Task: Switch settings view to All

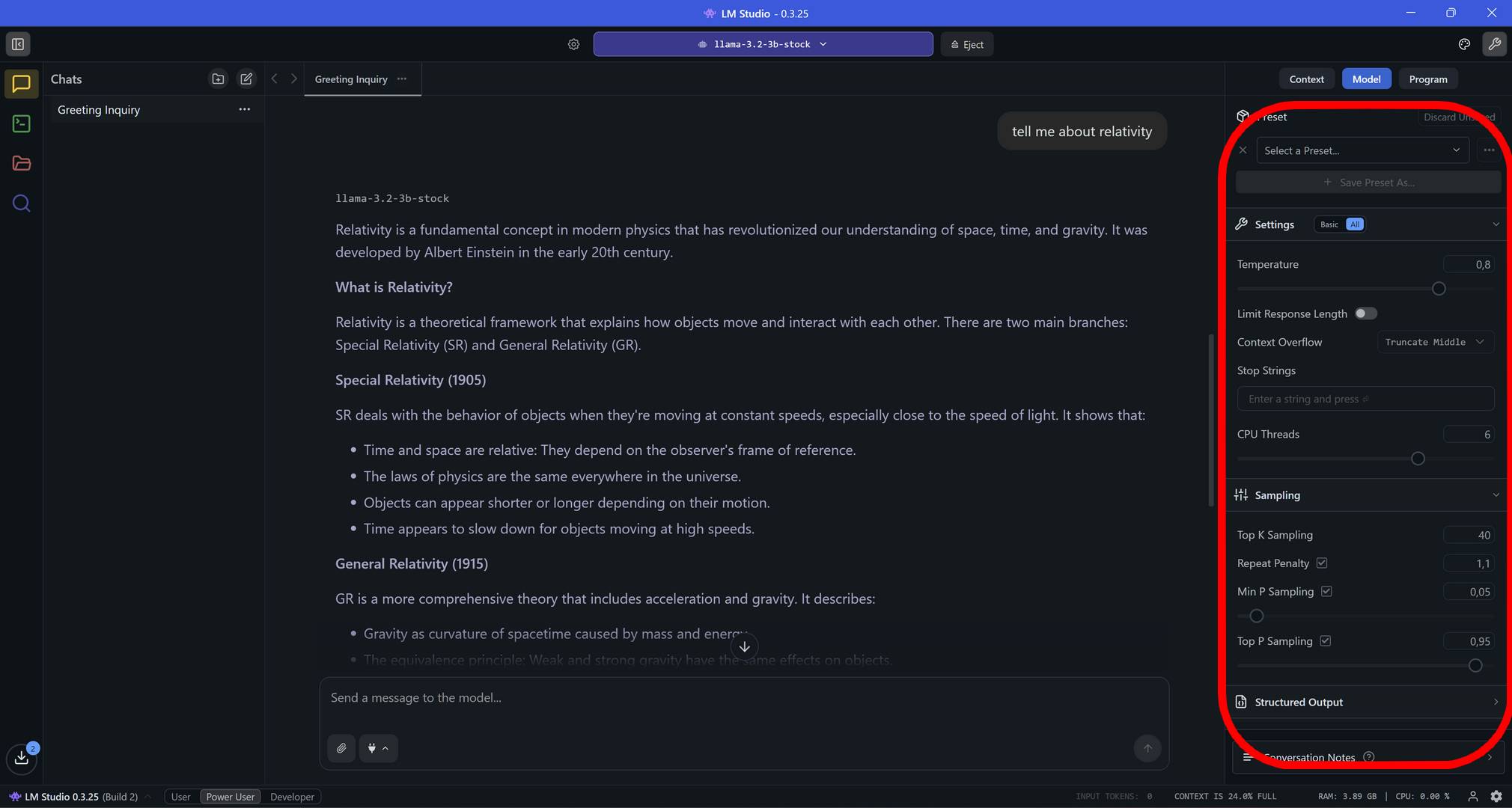Action: tap(1355, 224)
